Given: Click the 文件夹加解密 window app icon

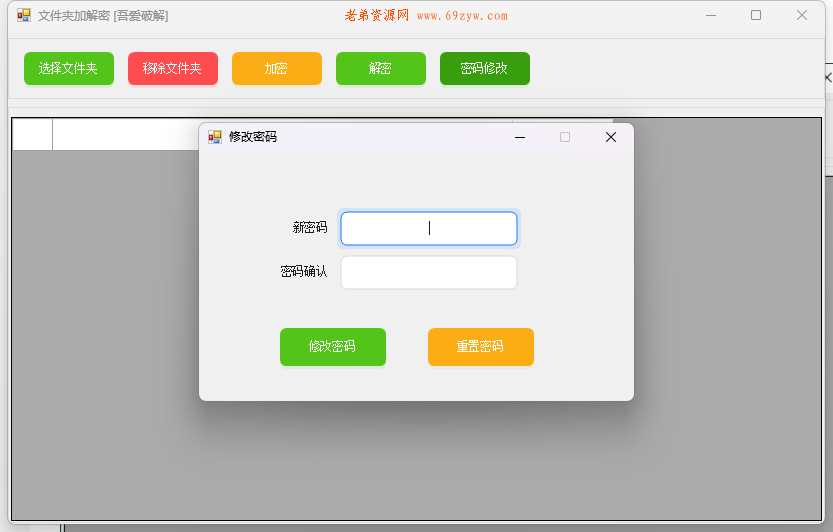Looking at the screenshot, I should click(24, 15).
